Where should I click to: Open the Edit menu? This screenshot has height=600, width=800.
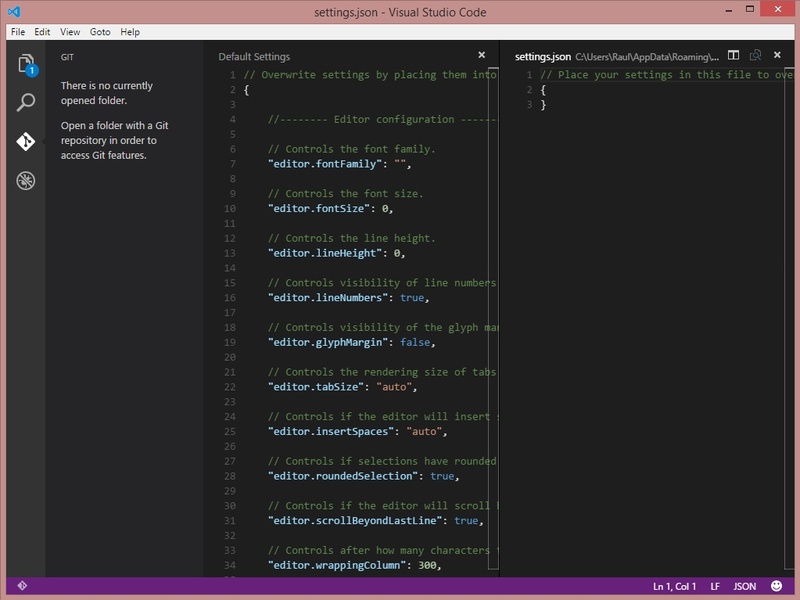[x=42, y=32]
